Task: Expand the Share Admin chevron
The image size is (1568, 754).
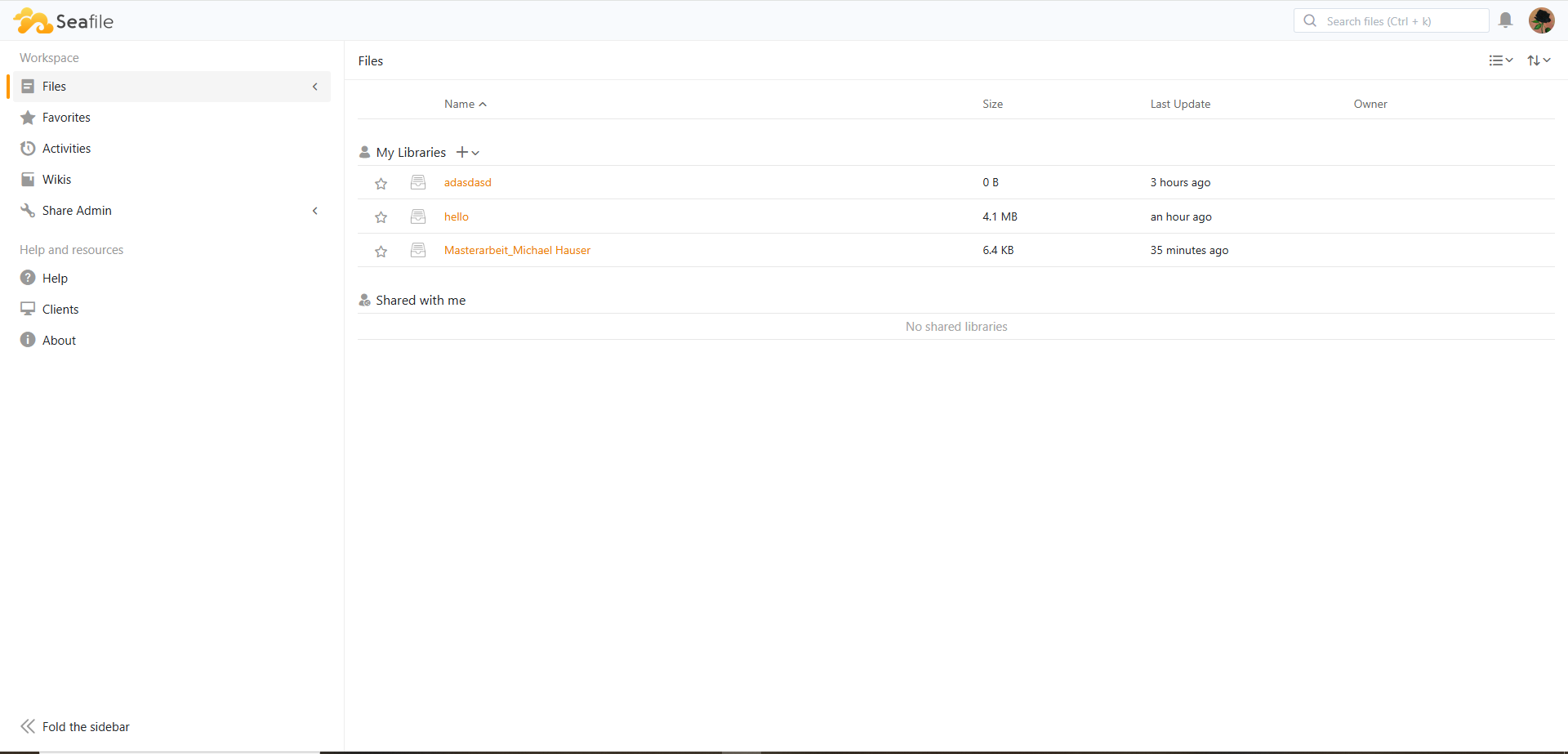Action: pyautogui.click(x=315, y=211)
